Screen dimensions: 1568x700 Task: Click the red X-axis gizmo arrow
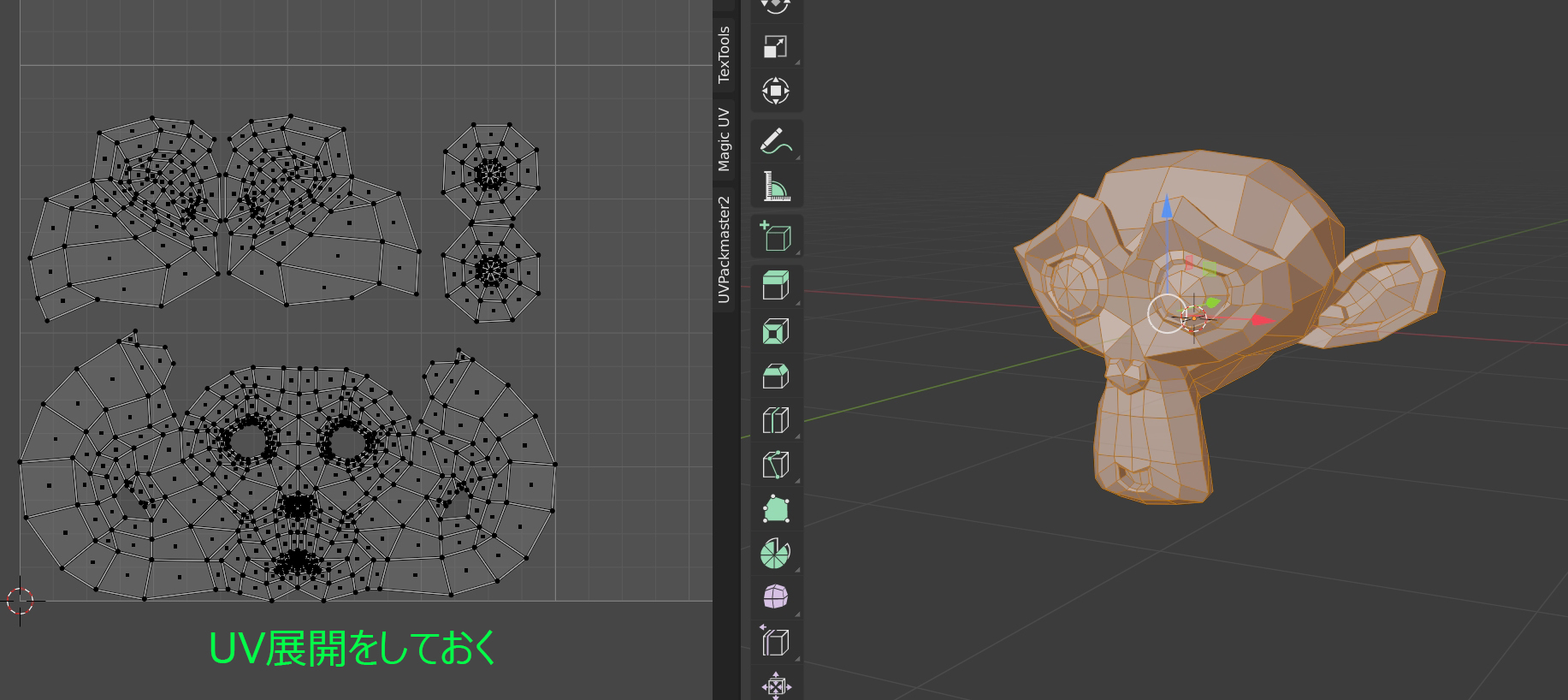click(x=1263, y=320)
